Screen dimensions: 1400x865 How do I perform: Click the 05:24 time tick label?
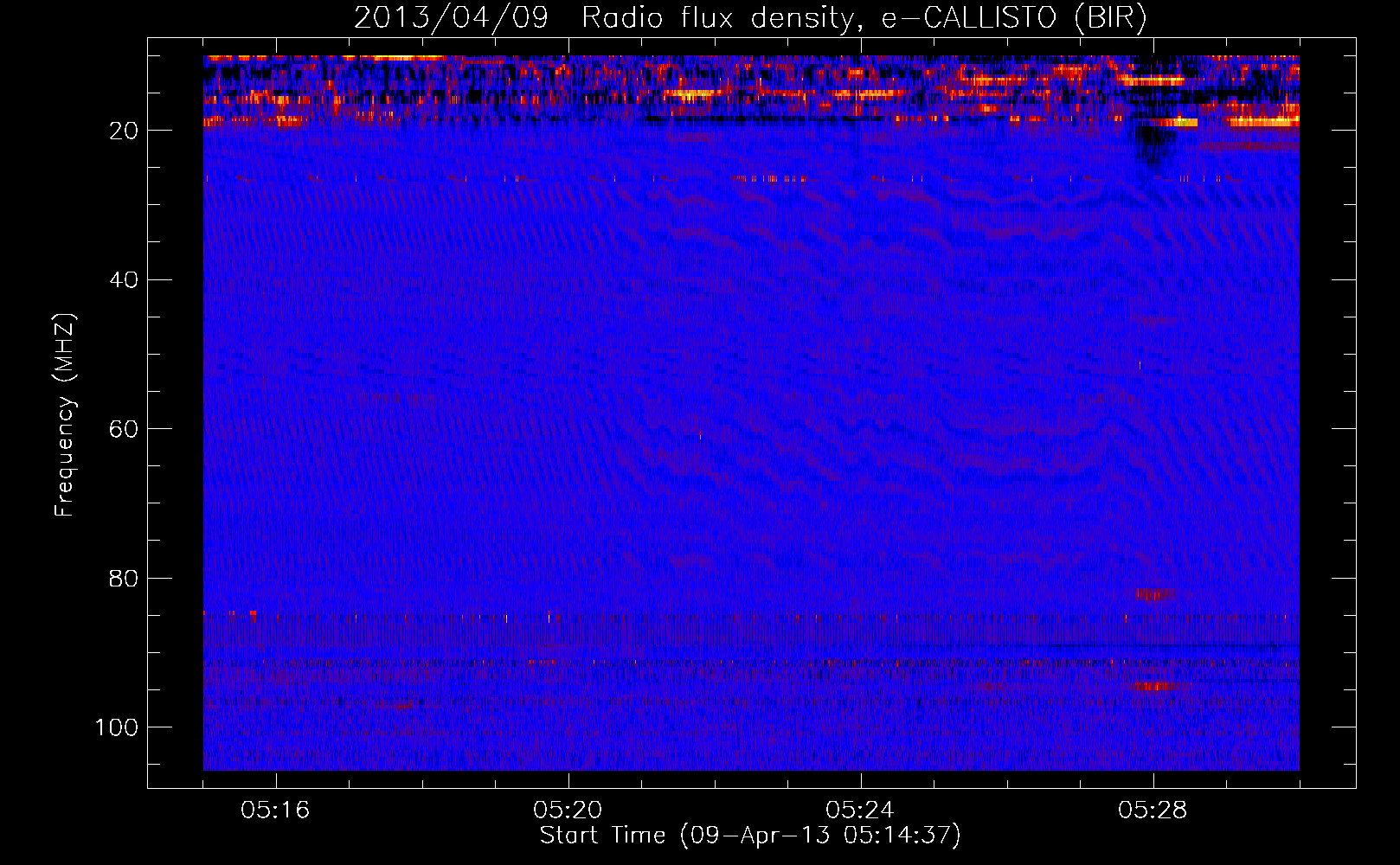(x=860, y=811)
